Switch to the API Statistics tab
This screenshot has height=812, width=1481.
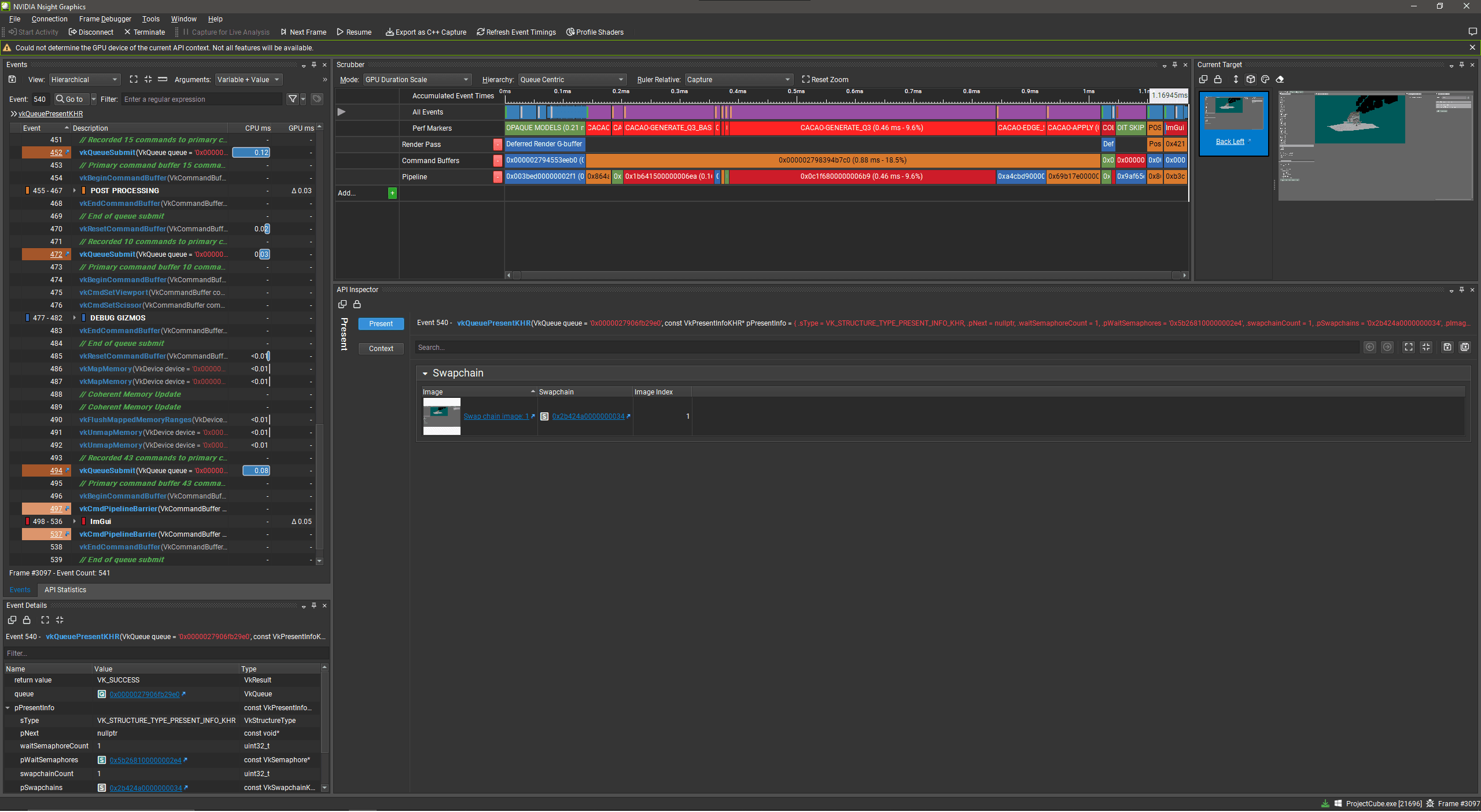point(65,590)
